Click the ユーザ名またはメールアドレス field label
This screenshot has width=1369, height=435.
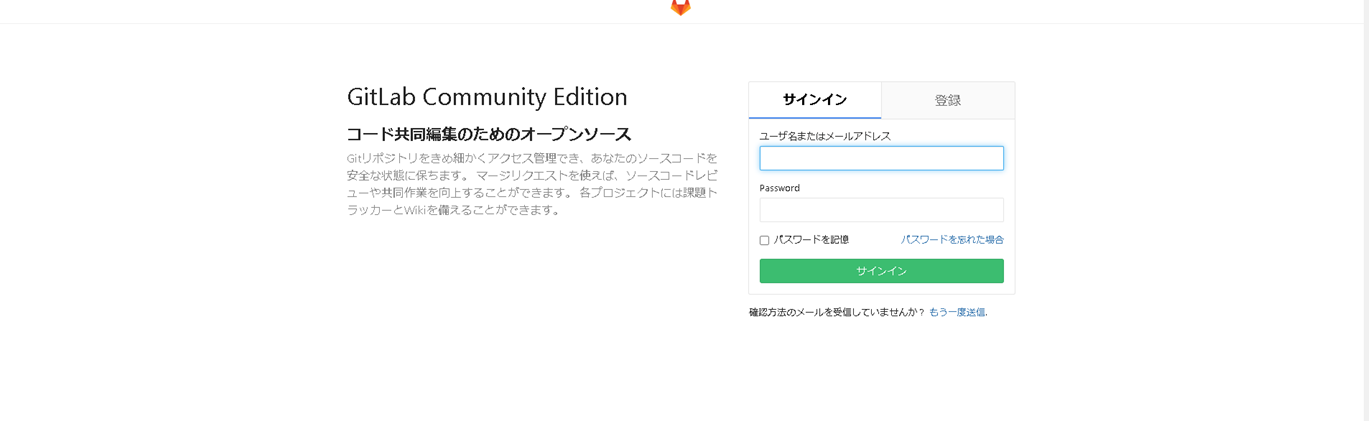click(x=825, y=136)
